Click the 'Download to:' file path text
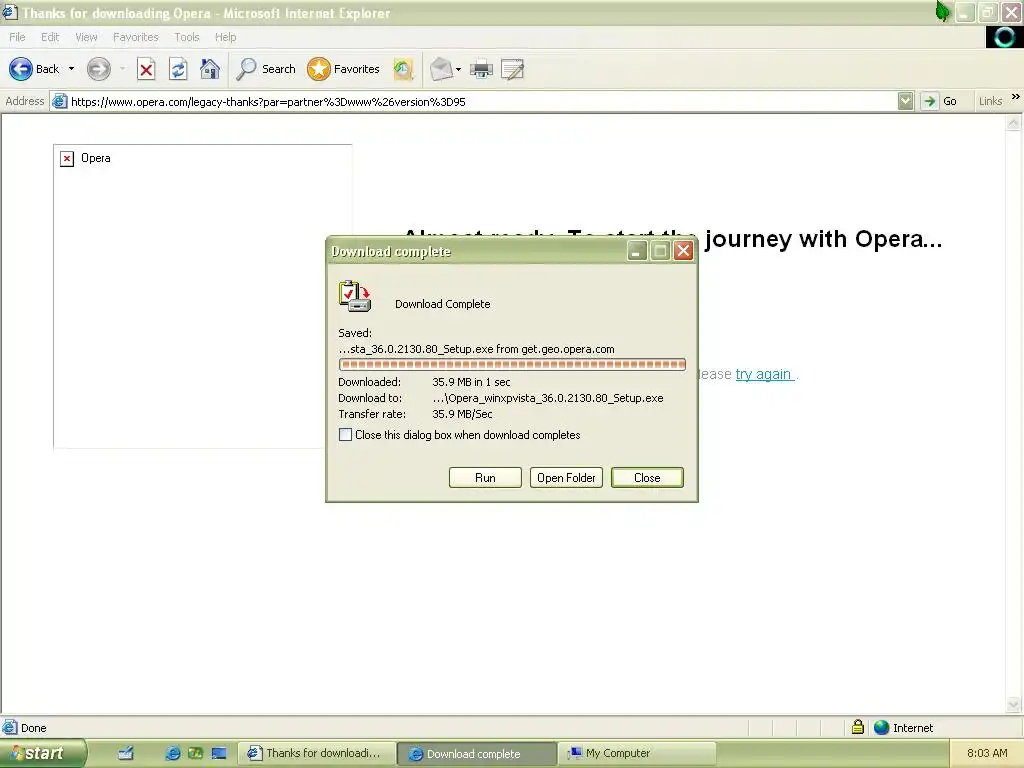Image resolution: width=1024 pixels, height=768 pixels. pyautogui.click(x=547, y=398)
